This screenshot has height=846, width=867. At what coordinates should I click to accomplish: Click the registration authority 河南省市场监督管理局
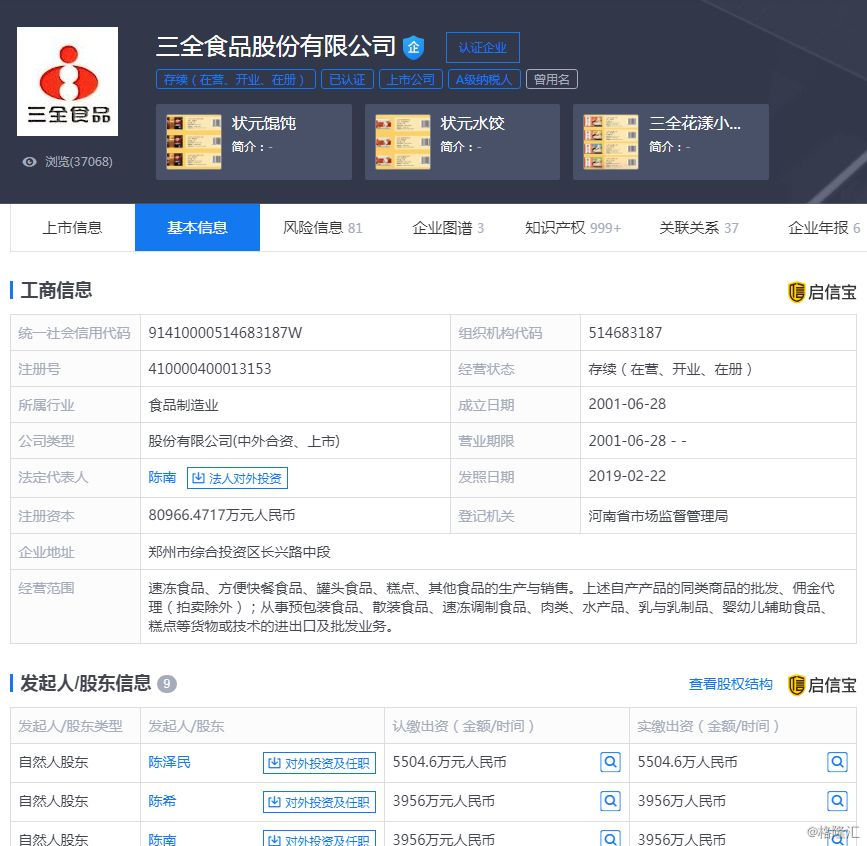[658, 516]
